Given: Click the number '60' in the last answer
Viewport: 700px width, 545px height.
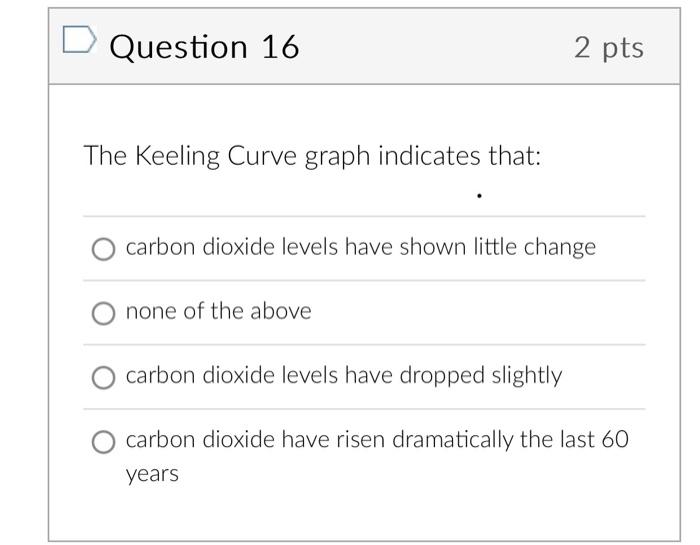Looking at the screenshot, I should tap(615, 440).
